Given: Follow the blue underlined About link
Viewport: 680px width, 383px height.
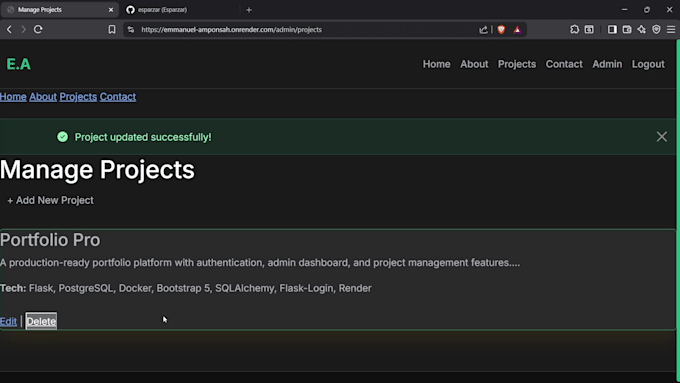Looking at the screenshot, I should coord(43,97).
